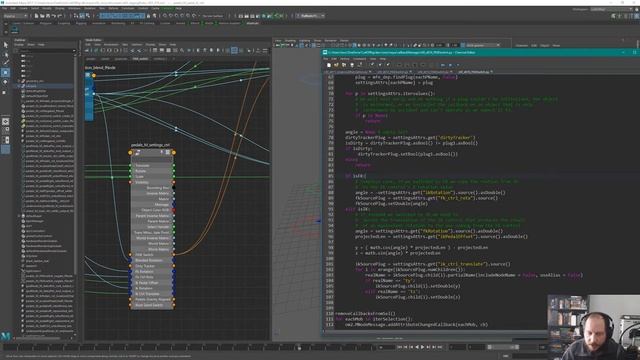Click the webcam video thumbnail

coord(593,327)
